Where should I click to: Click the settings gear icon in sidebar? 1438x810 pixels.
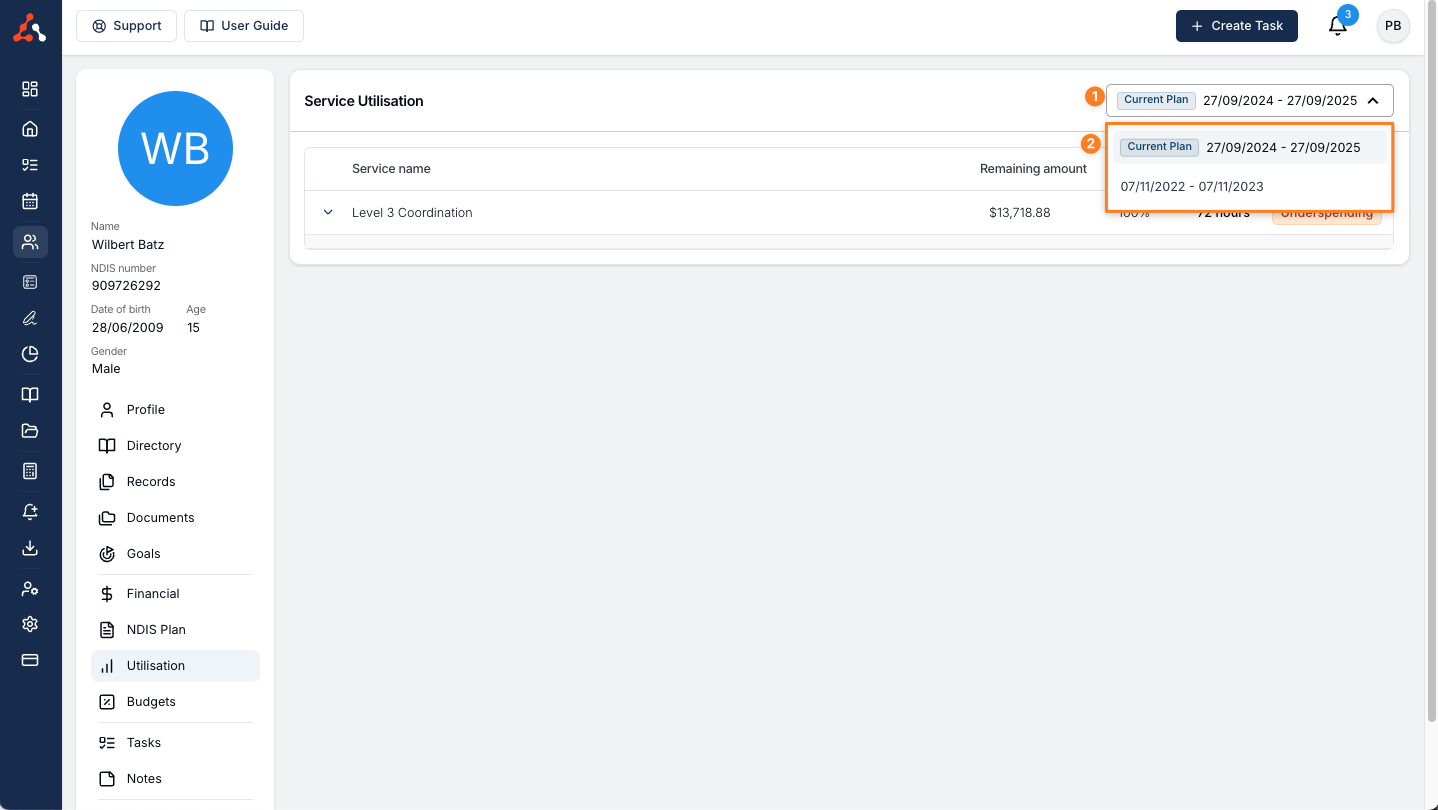(x=30, y=624)
